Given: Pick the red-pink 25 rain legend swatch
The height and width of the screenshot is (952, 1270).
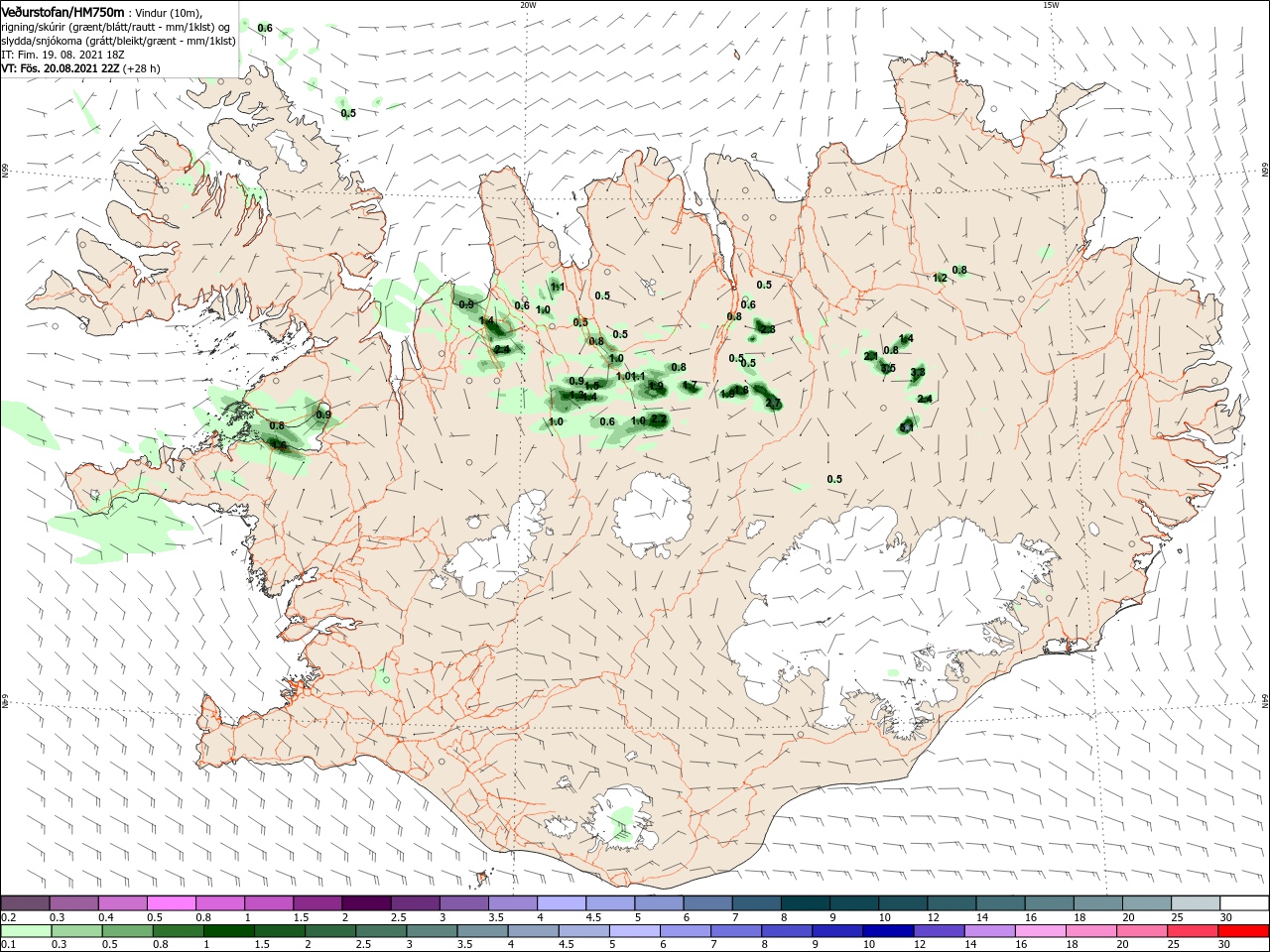Looking at the screenshot, I should 1192,931.
